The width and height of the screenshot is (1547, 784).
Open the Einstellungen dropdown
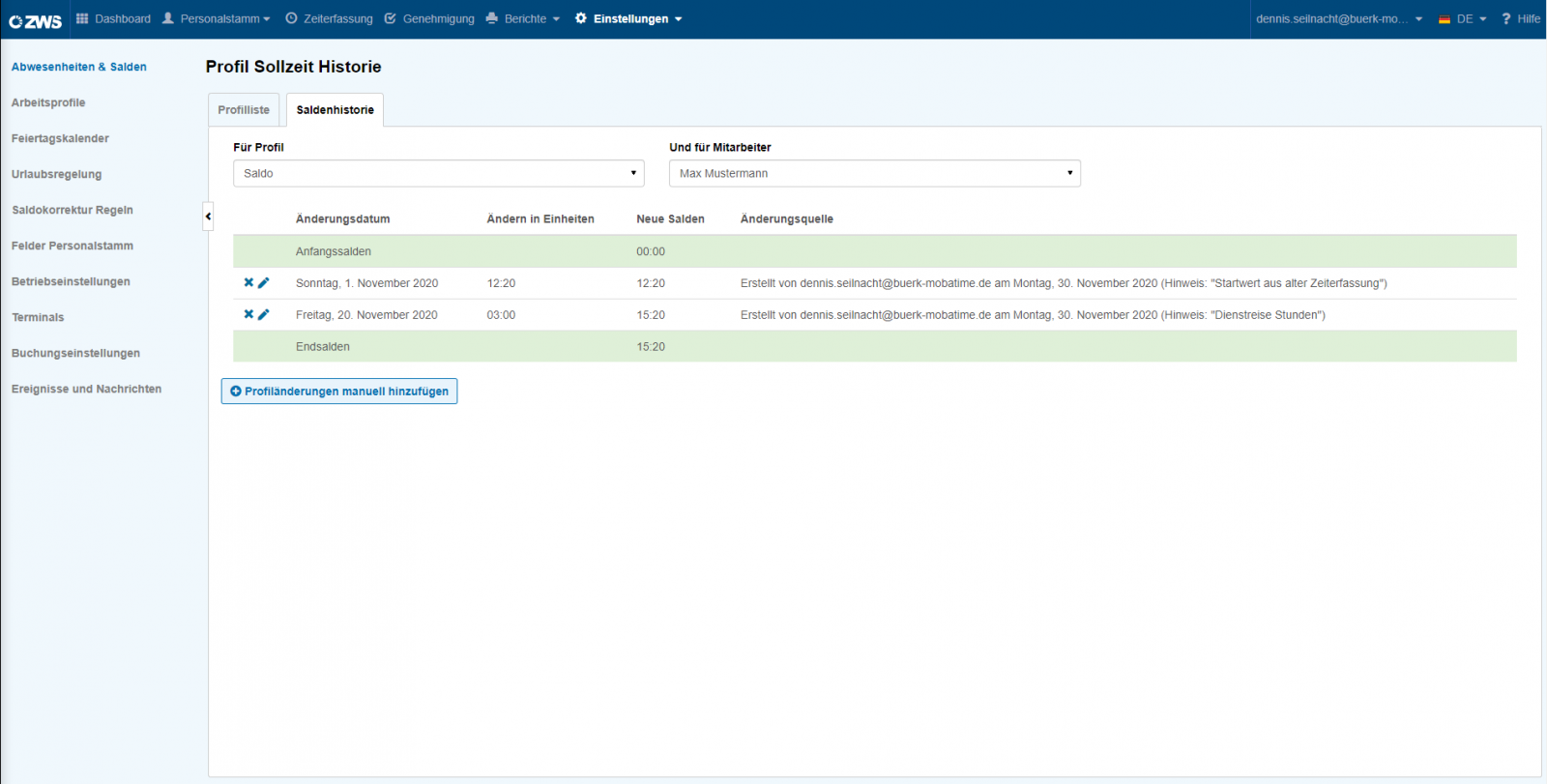point(628,18)
